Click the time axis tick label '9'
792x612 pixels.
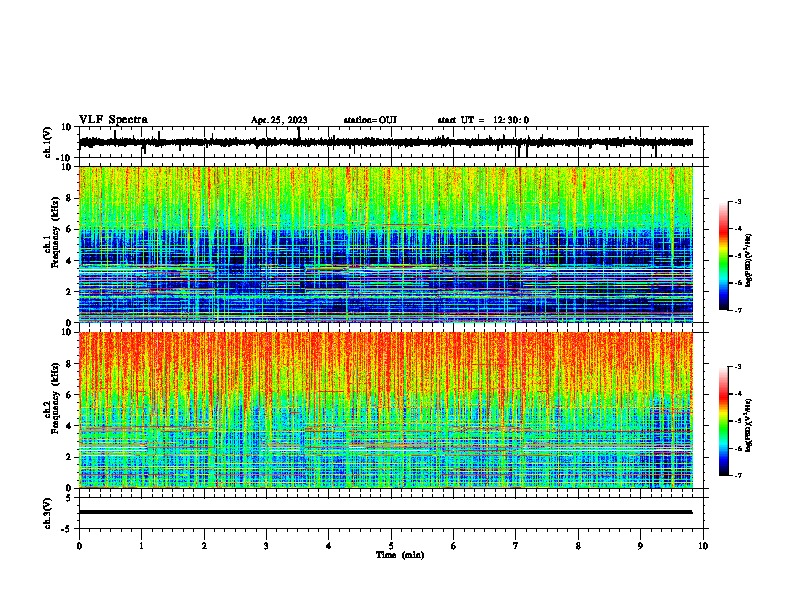(x=640, y=546)
